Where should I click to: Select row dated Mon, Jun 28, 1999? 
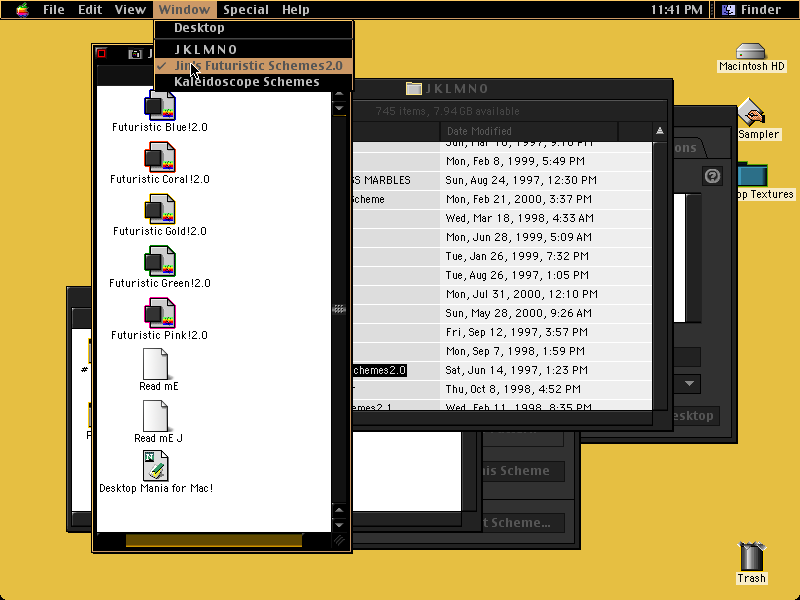coord(502,237)
